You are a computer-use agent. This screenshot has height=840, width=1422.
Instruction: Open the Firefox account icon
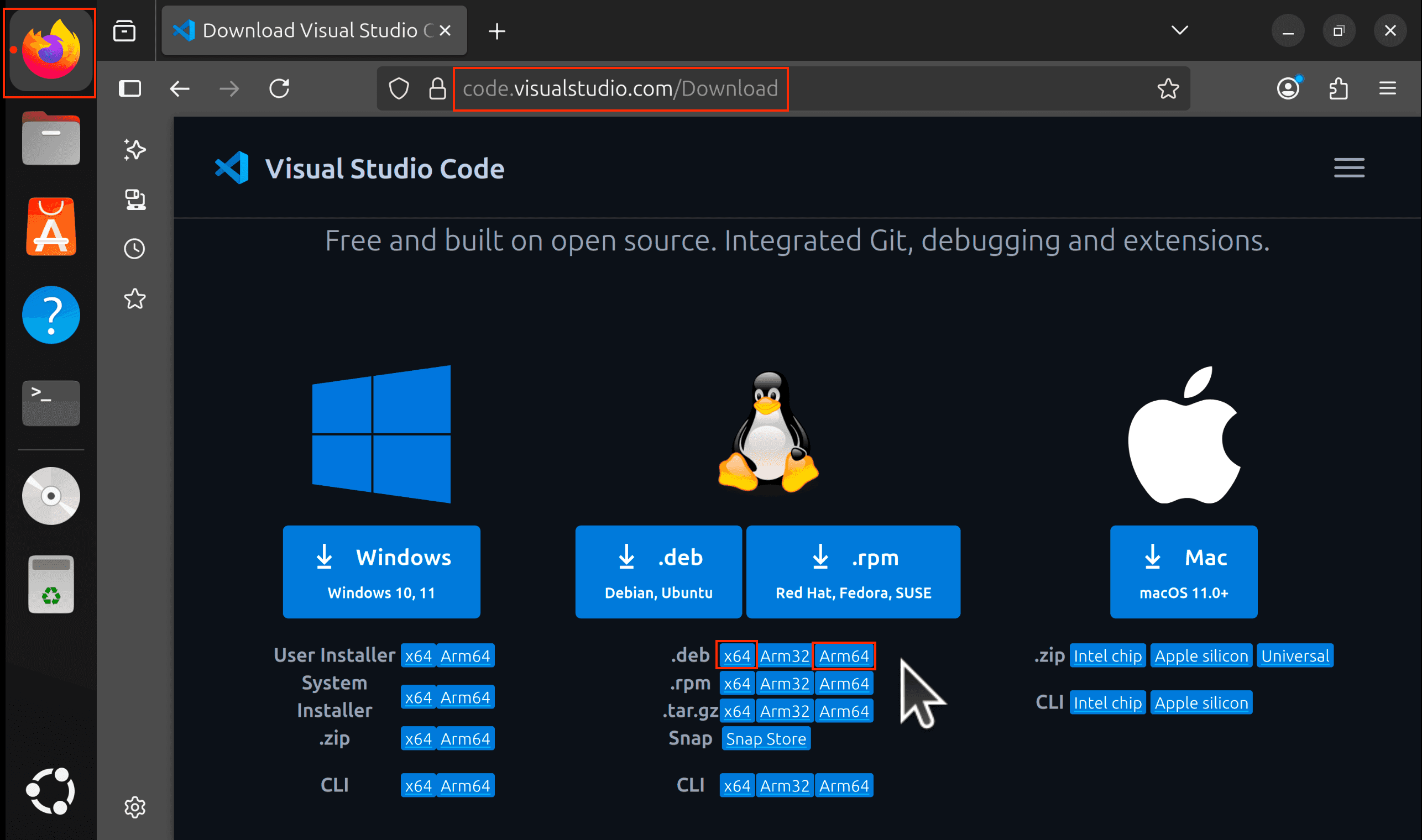[x=1288, y=88]
